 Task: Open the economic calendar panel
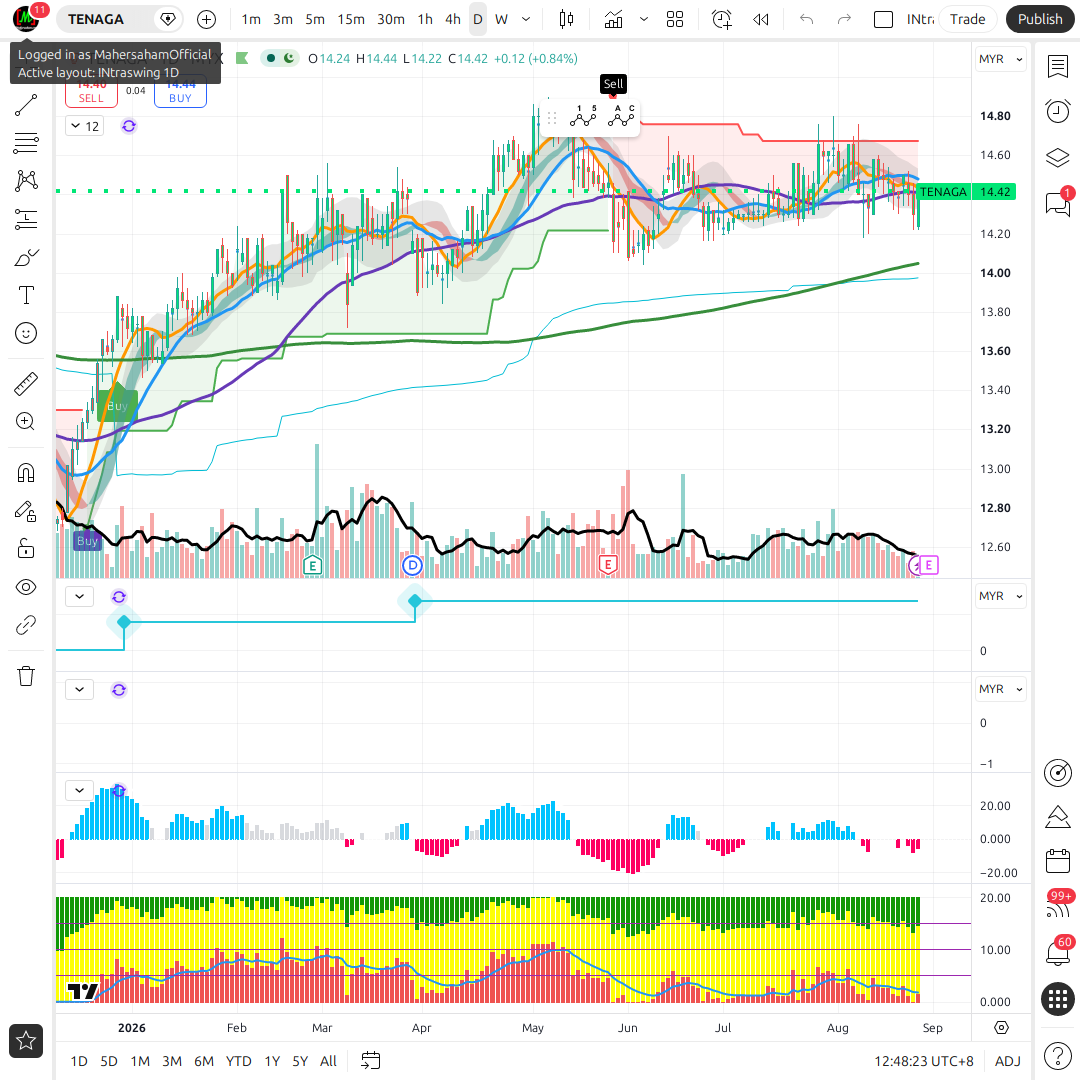point(1058,862)
